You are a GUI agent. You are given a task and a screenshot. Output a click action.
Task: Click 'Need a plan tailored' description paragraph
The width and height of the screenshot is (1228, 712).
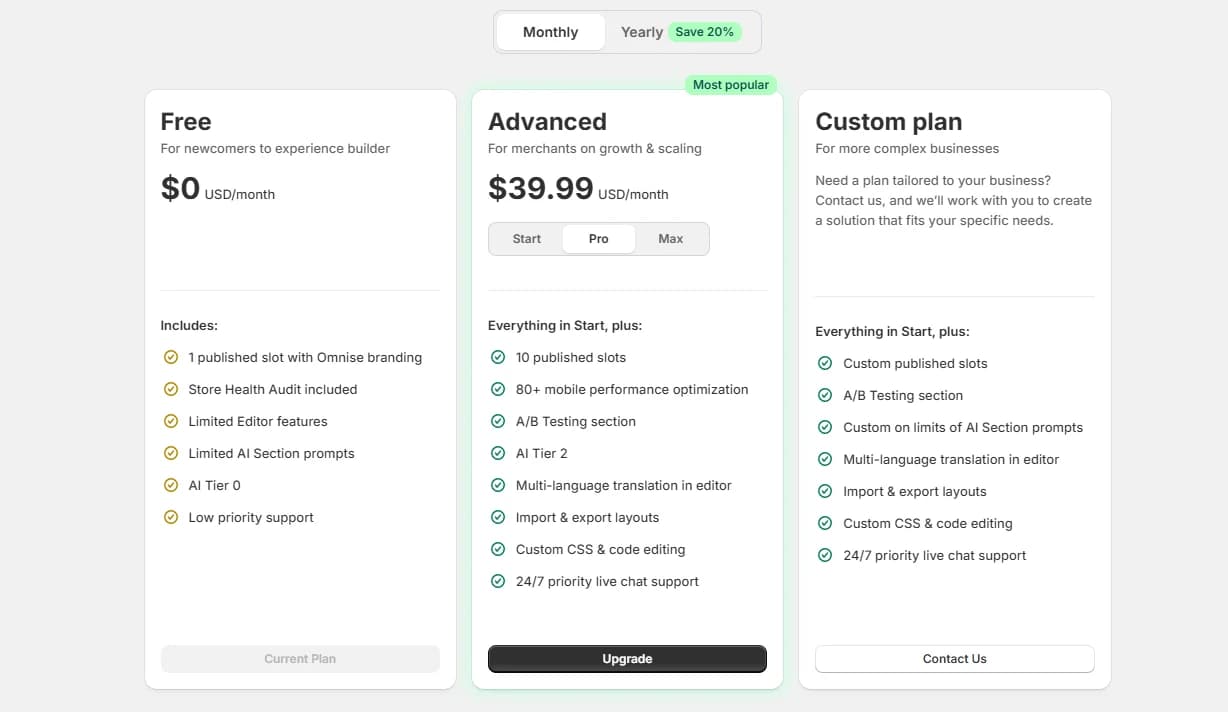[953, 200]
